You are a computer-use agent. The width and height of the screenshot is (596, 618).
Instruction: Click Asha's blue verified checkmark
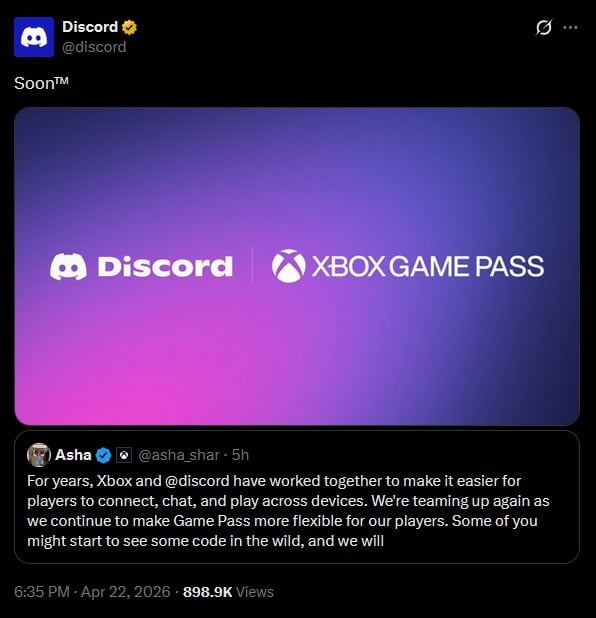(x=103, y=455)
